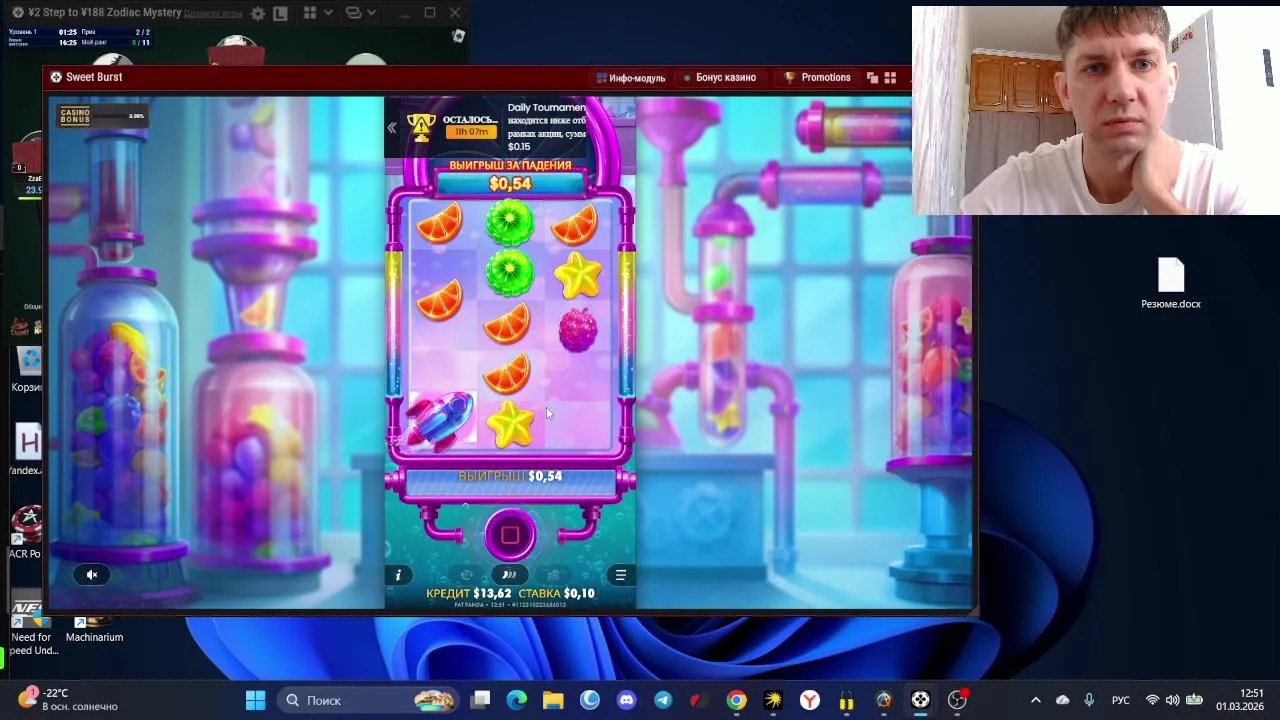
Task: Collapse the Daily Tournament panel arrows
Action: point(392,127)
